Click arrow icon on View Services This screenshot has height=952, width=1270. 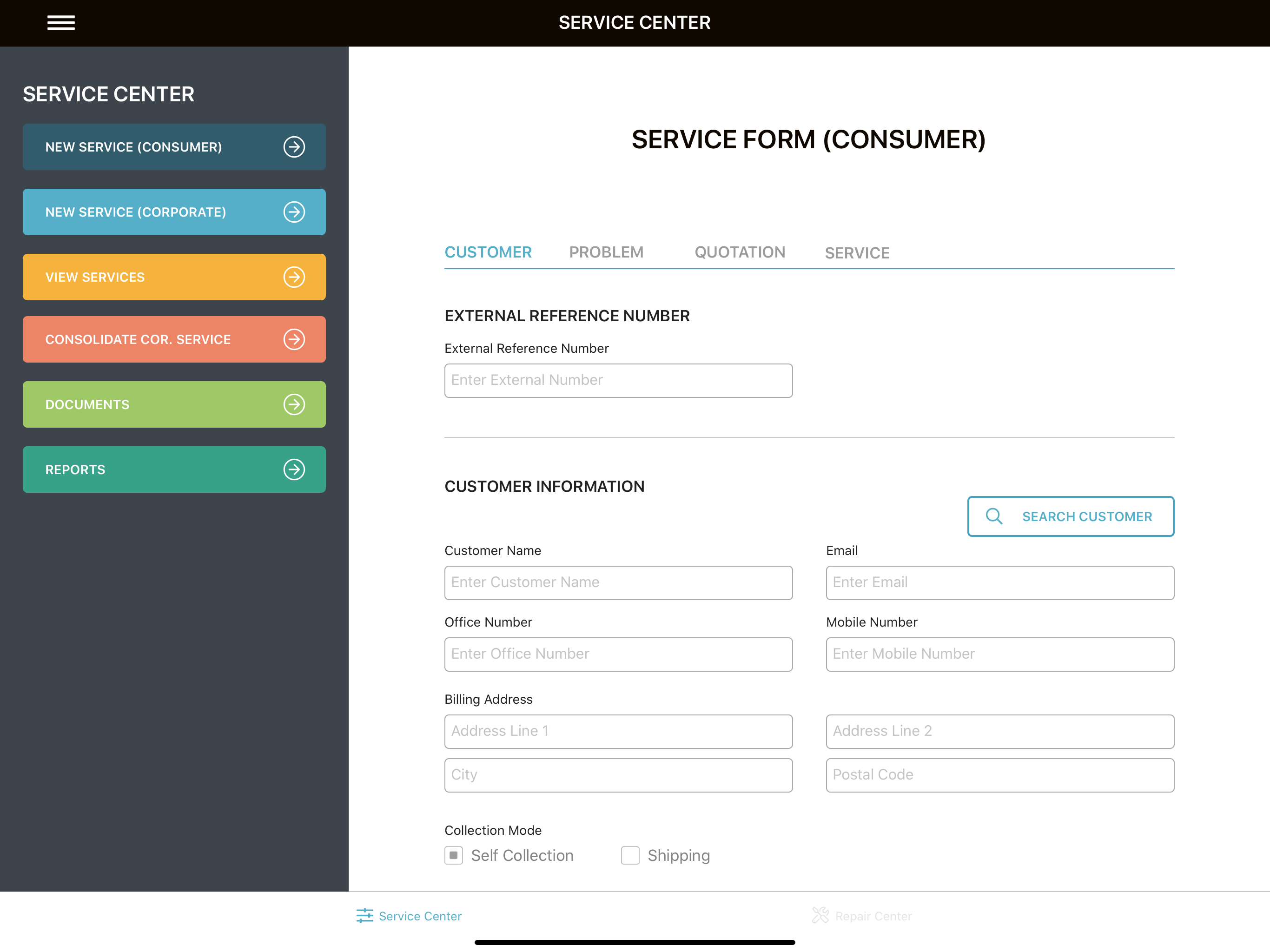tap(294, 277)
